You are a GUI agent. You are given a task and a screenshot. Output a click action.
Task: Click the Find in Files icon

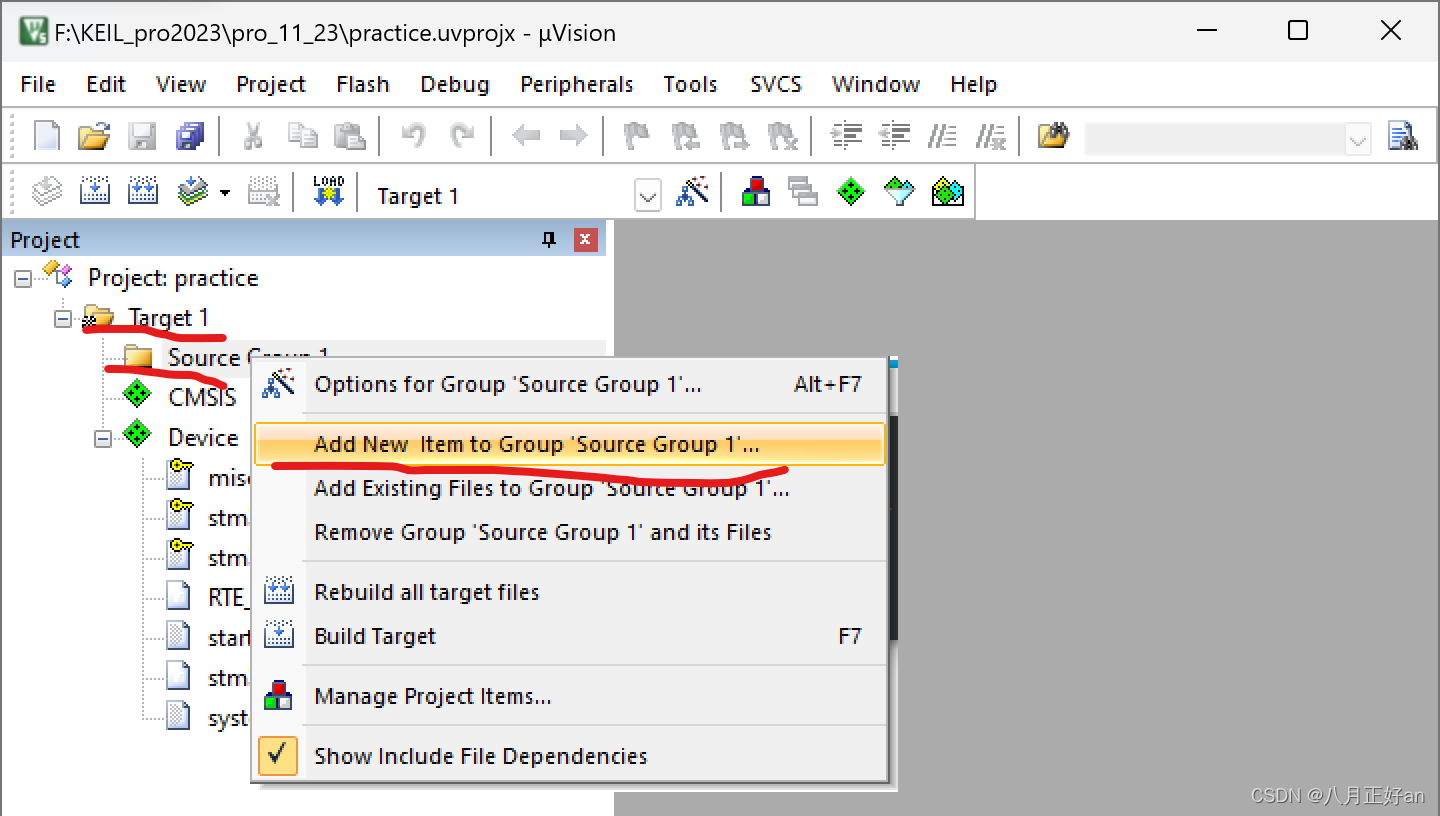coord(1053,135)
